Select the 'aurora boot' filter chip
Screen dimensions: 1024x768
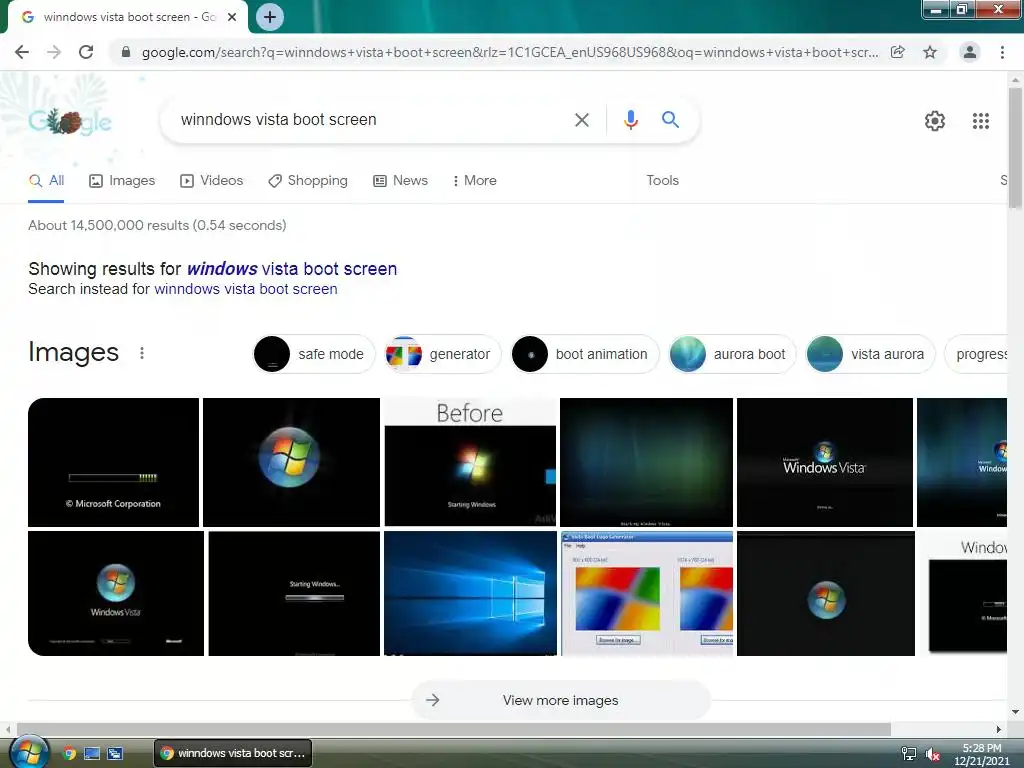click(732, 354)
